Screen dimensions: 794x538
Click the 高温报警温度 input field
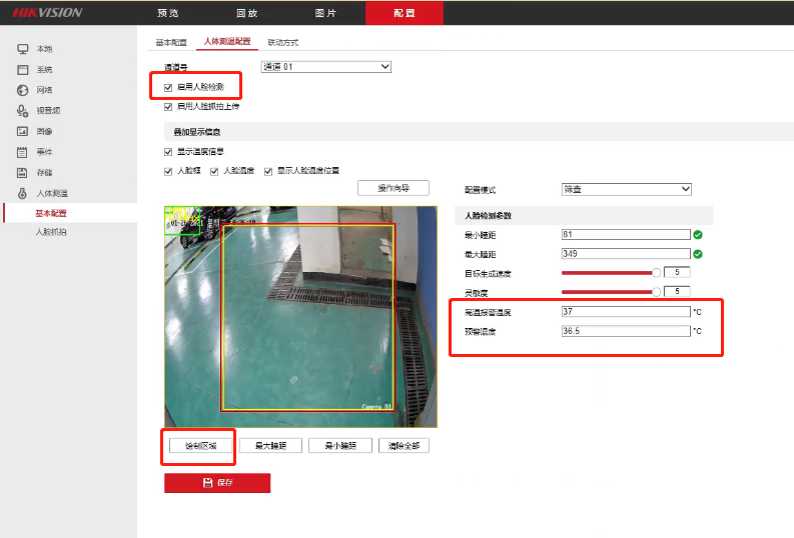[626, 312]
